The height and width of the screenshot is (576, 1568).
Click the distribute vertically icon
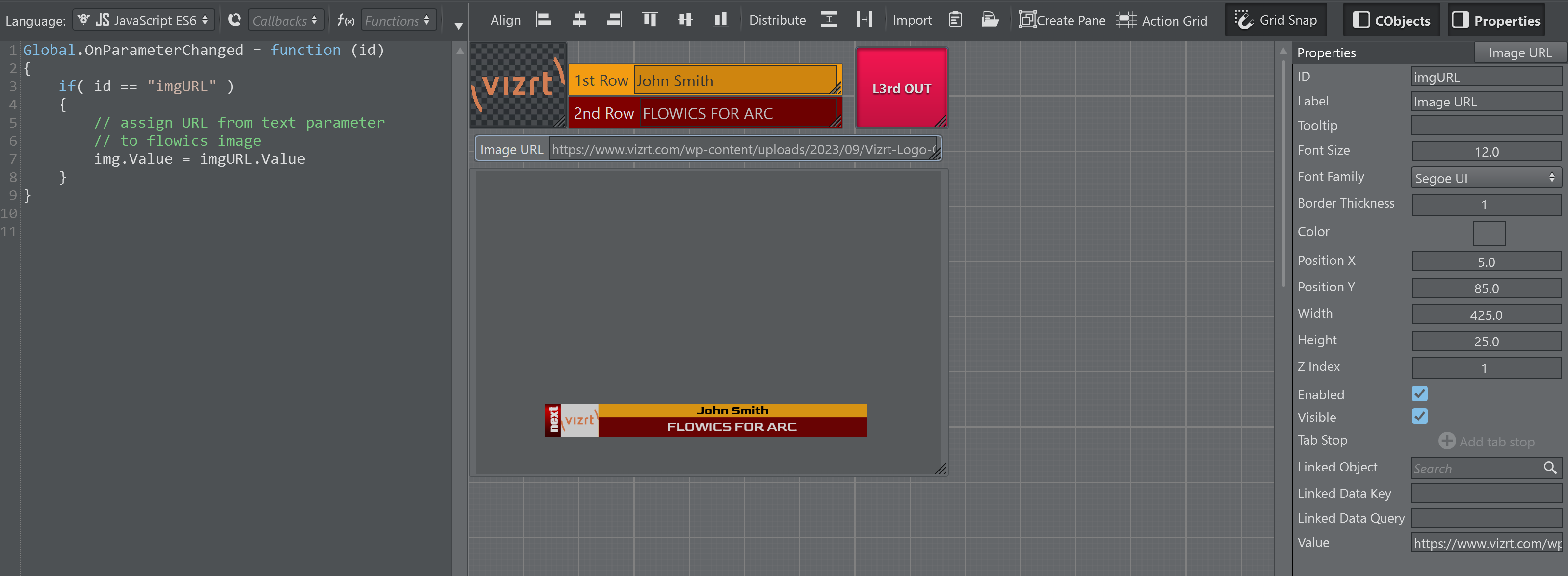tap(829, 20)
